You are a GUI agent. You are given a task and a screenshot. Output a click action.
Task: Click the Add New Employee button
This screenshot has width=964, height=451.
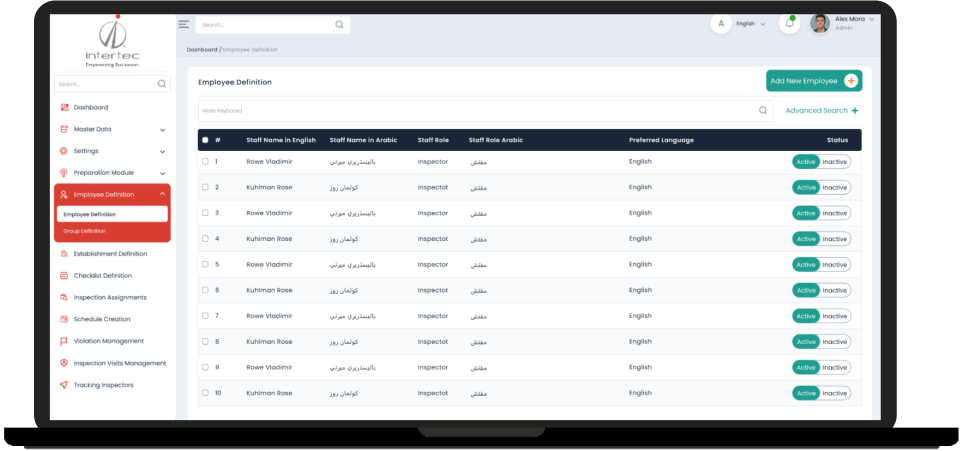pyautogui.click(x=814, y=81)
